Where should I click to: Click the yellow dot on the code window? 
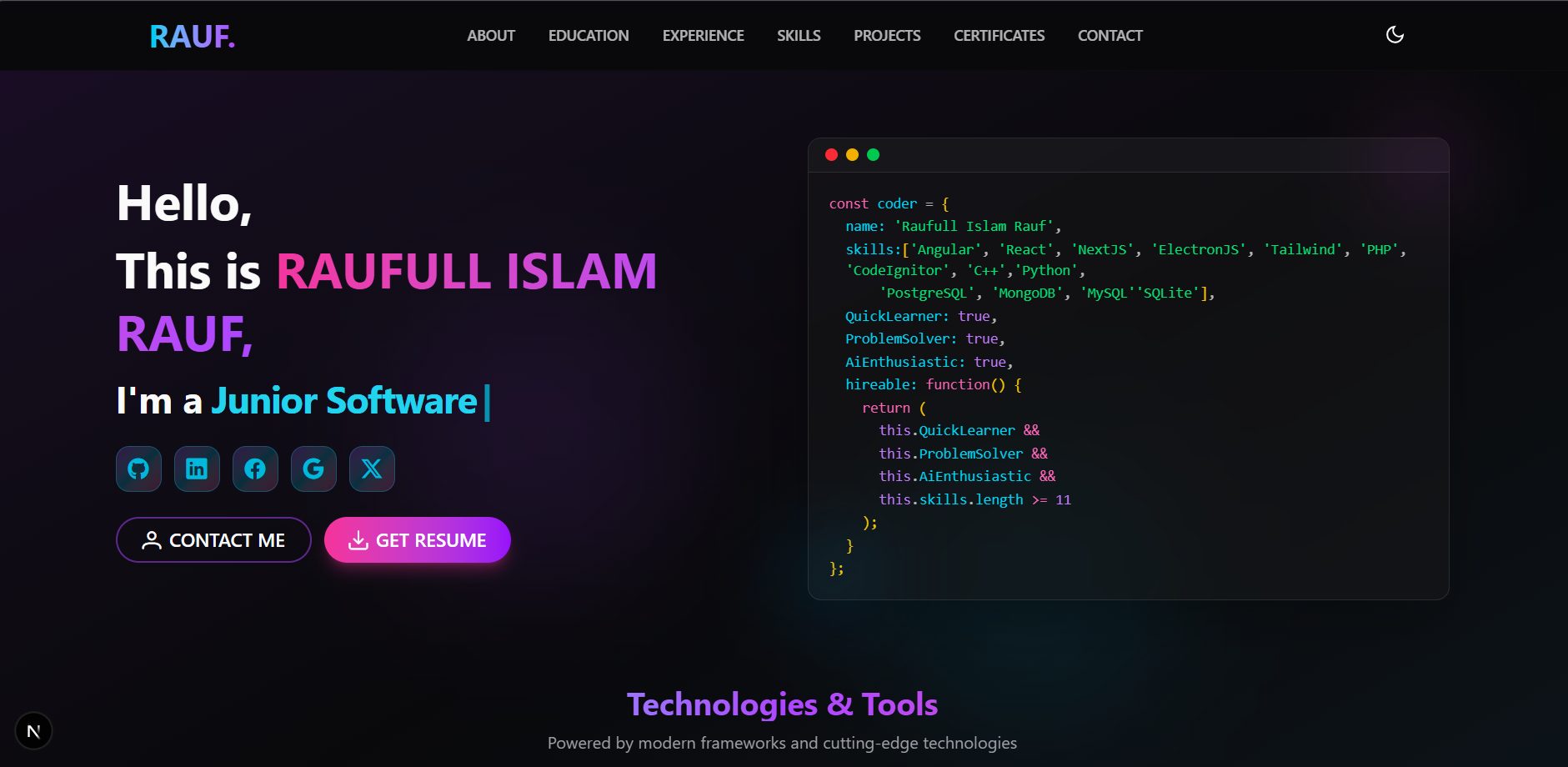pos(852,154)
